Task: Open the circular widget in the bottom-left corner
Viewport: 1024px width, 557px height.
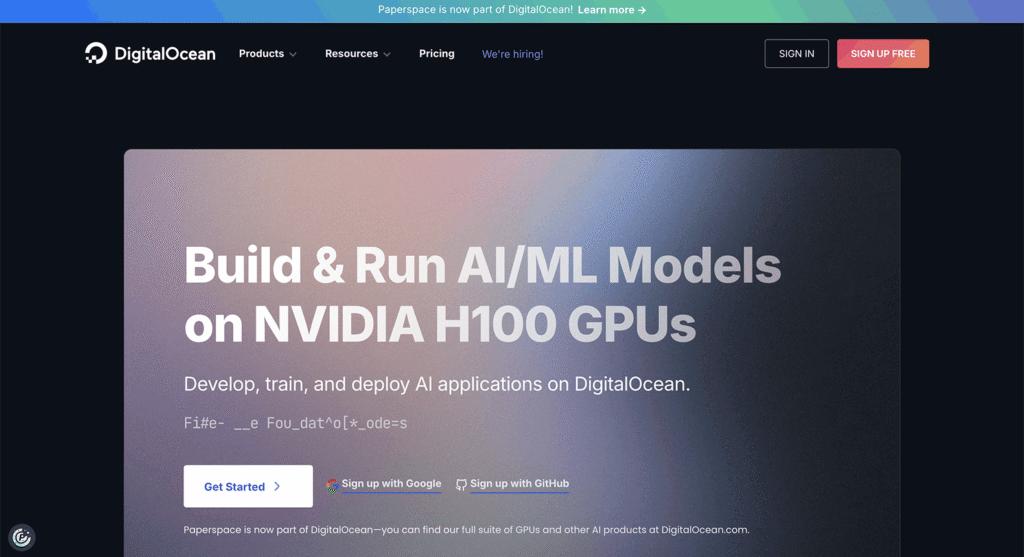Action: (22, 537)
